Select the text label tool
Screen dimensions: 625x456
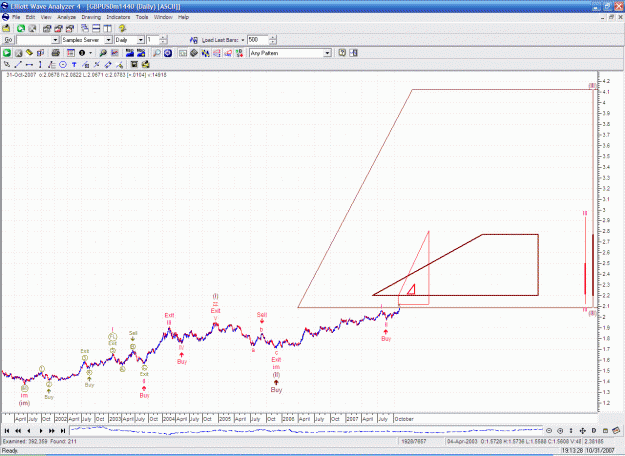(x=74, y=65)
